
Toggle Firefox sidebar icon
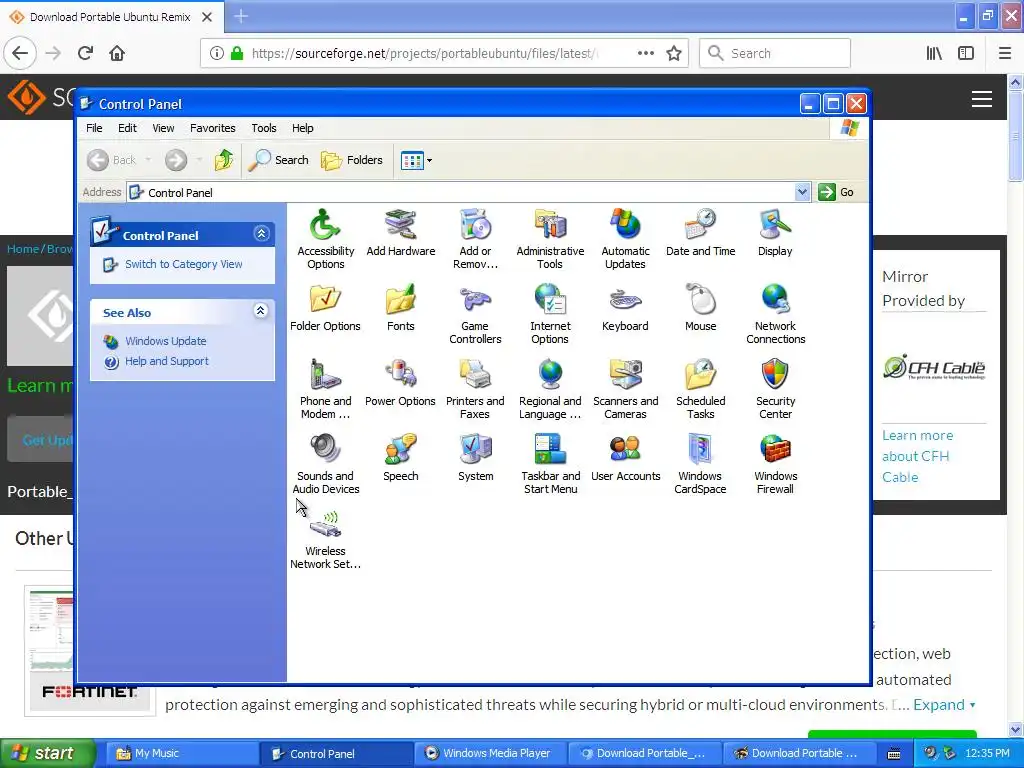pyautogui.click(x=966, y=53)
